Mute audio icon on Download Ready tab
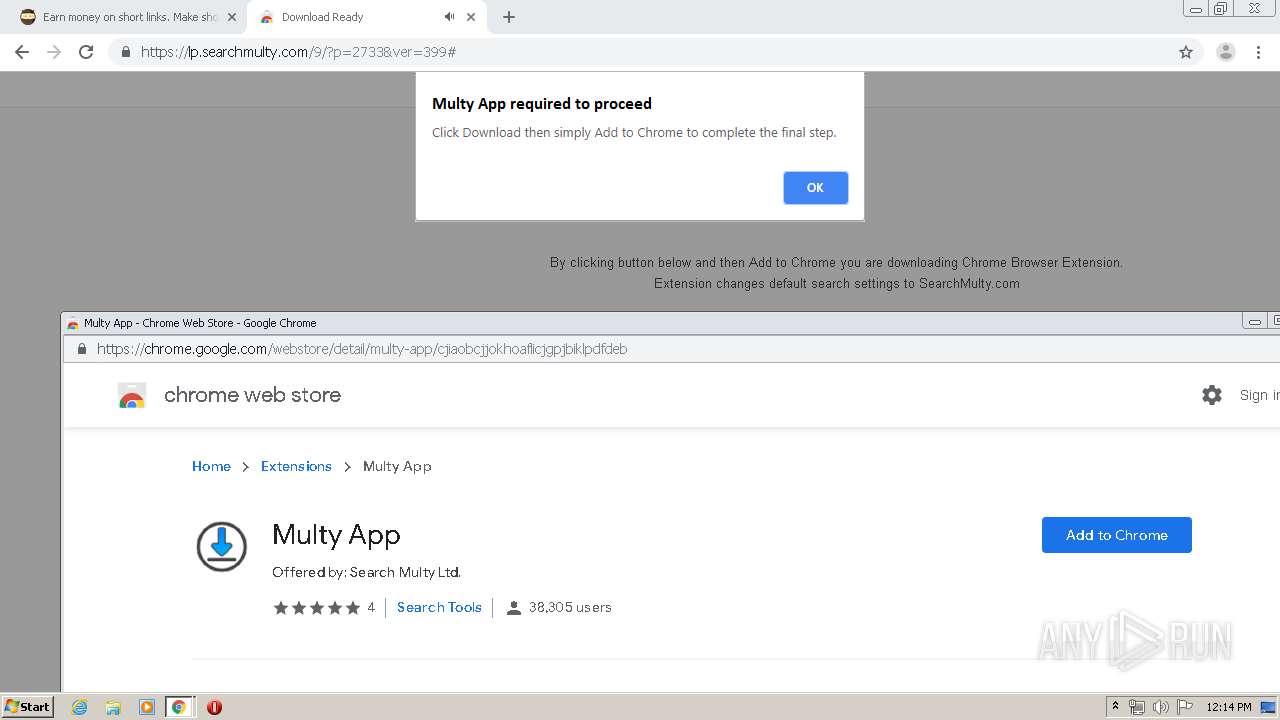The height and width of the screenshot is (720, 1280). click(x=449, y=17)
